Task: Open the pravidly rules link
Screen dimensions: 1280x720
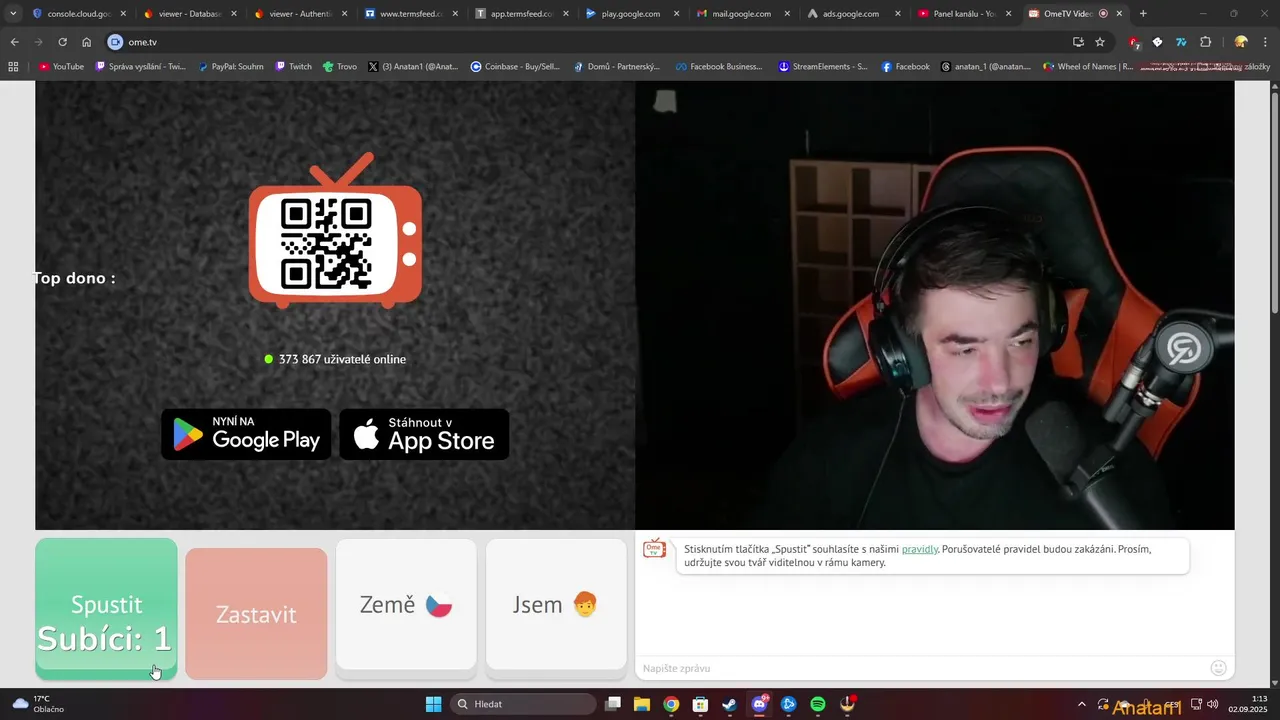Action: click(920, 549)
